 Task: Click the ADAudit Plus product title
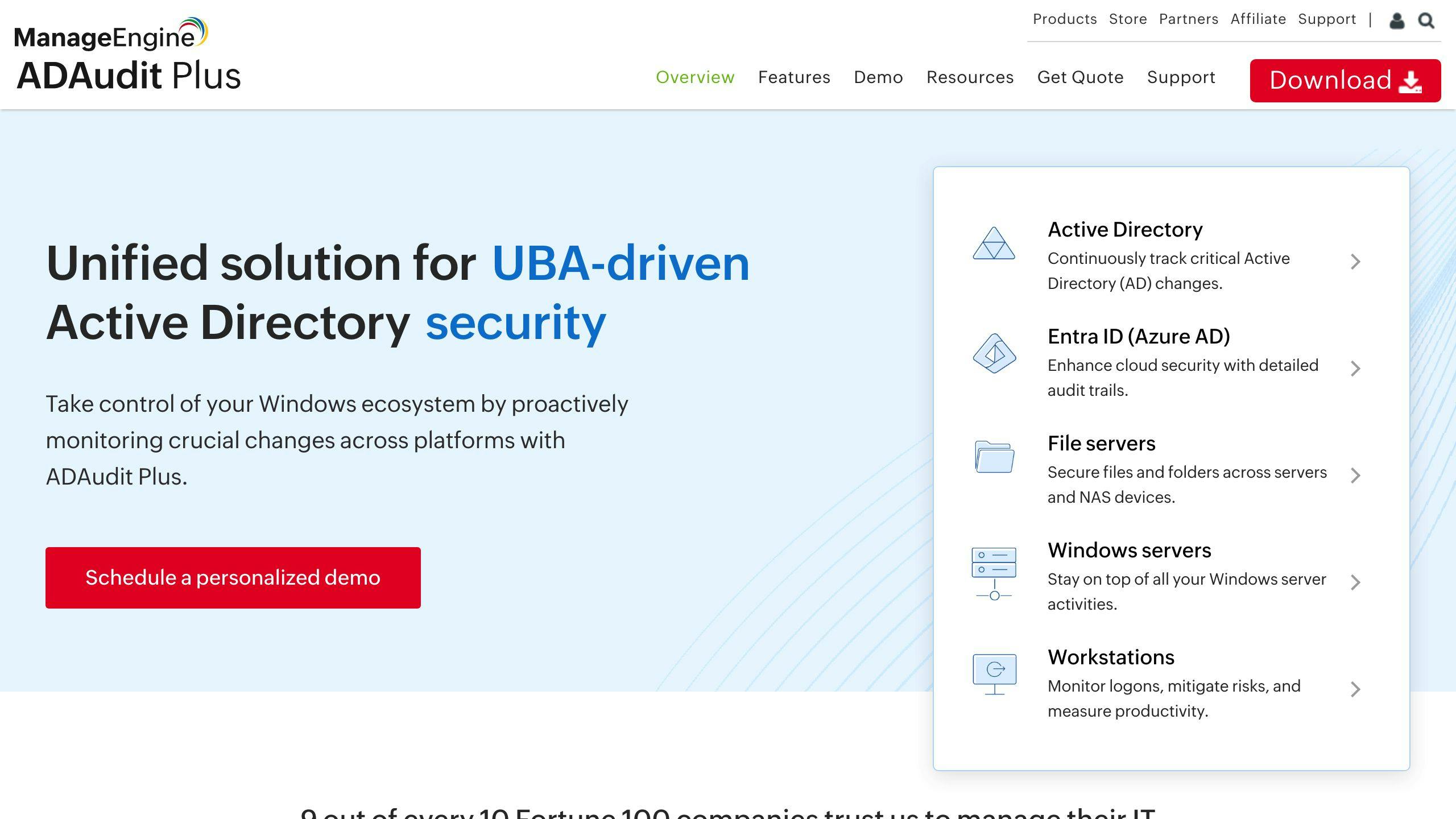tap(129, 76)
